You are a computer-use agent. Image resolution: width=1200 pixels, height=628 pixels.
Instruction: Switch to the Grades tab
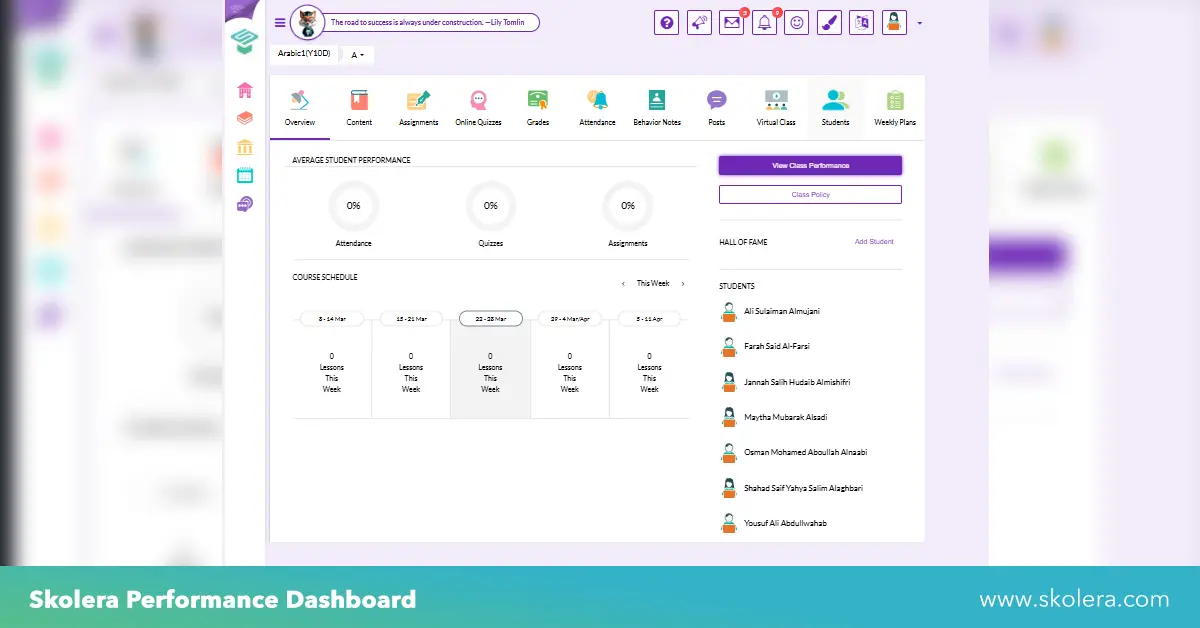point(538,108)
